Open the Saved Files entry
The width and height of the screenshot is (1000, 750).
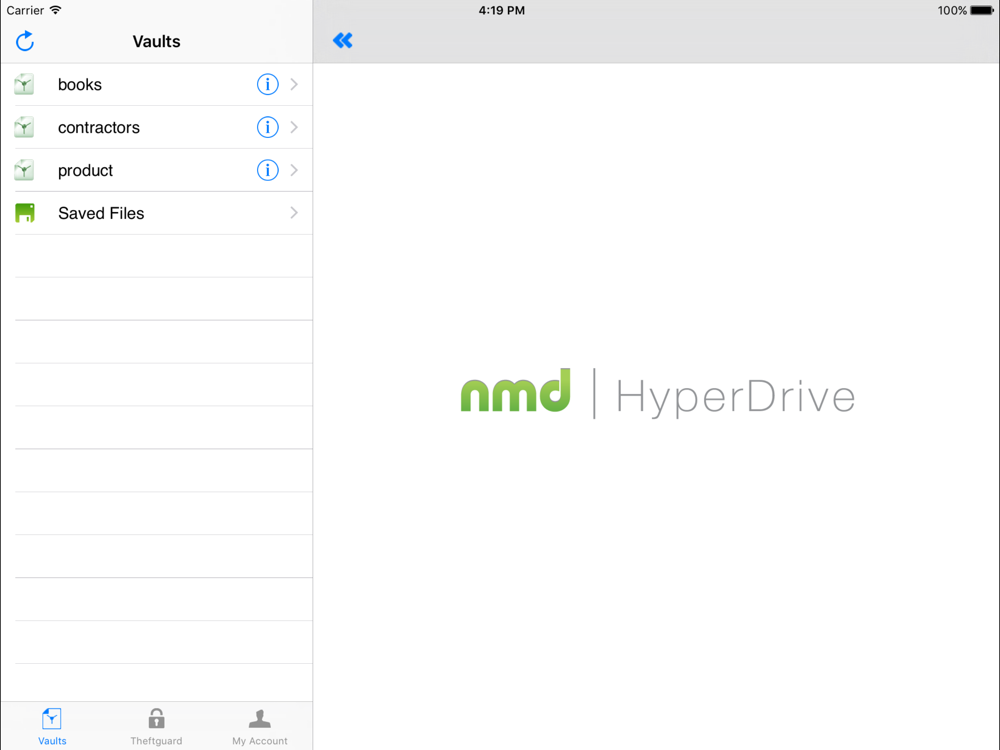point(101,213)
